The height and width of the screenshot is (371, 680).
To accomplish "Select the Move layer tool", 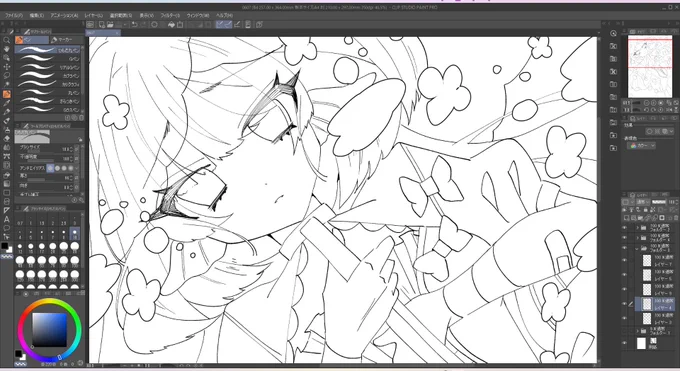I will (x=7, y=67).
